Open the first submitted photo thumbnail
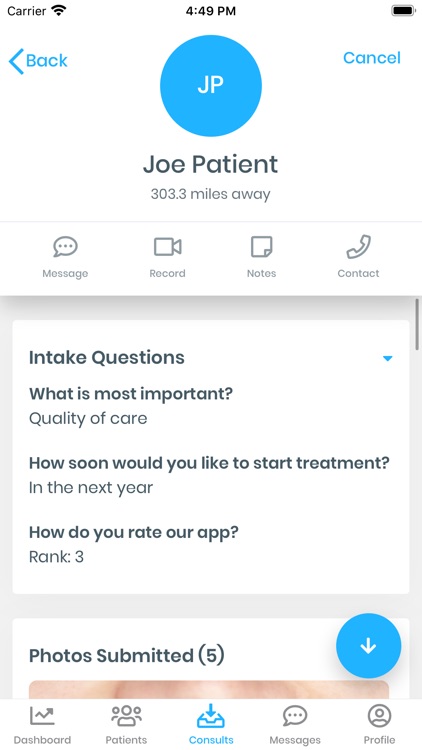 (x=209, y=690)
